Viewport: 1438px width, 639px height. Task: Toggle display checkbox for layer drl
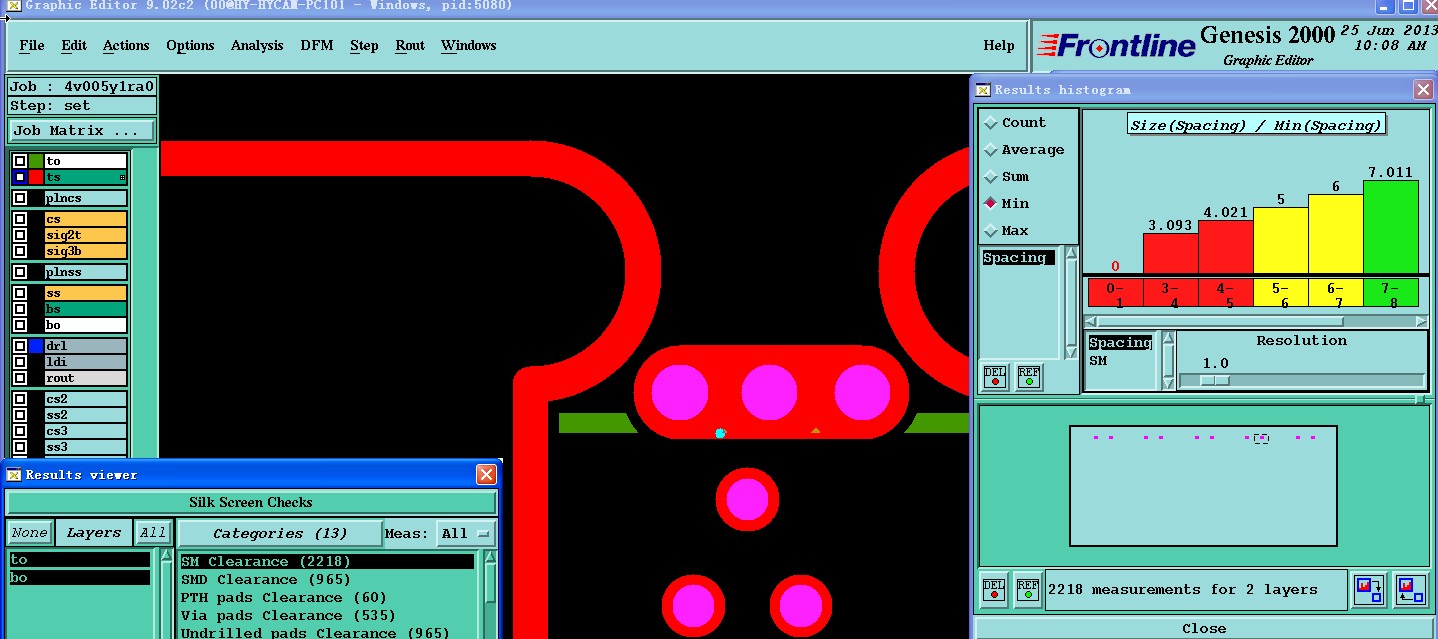[x=20, y=346]
